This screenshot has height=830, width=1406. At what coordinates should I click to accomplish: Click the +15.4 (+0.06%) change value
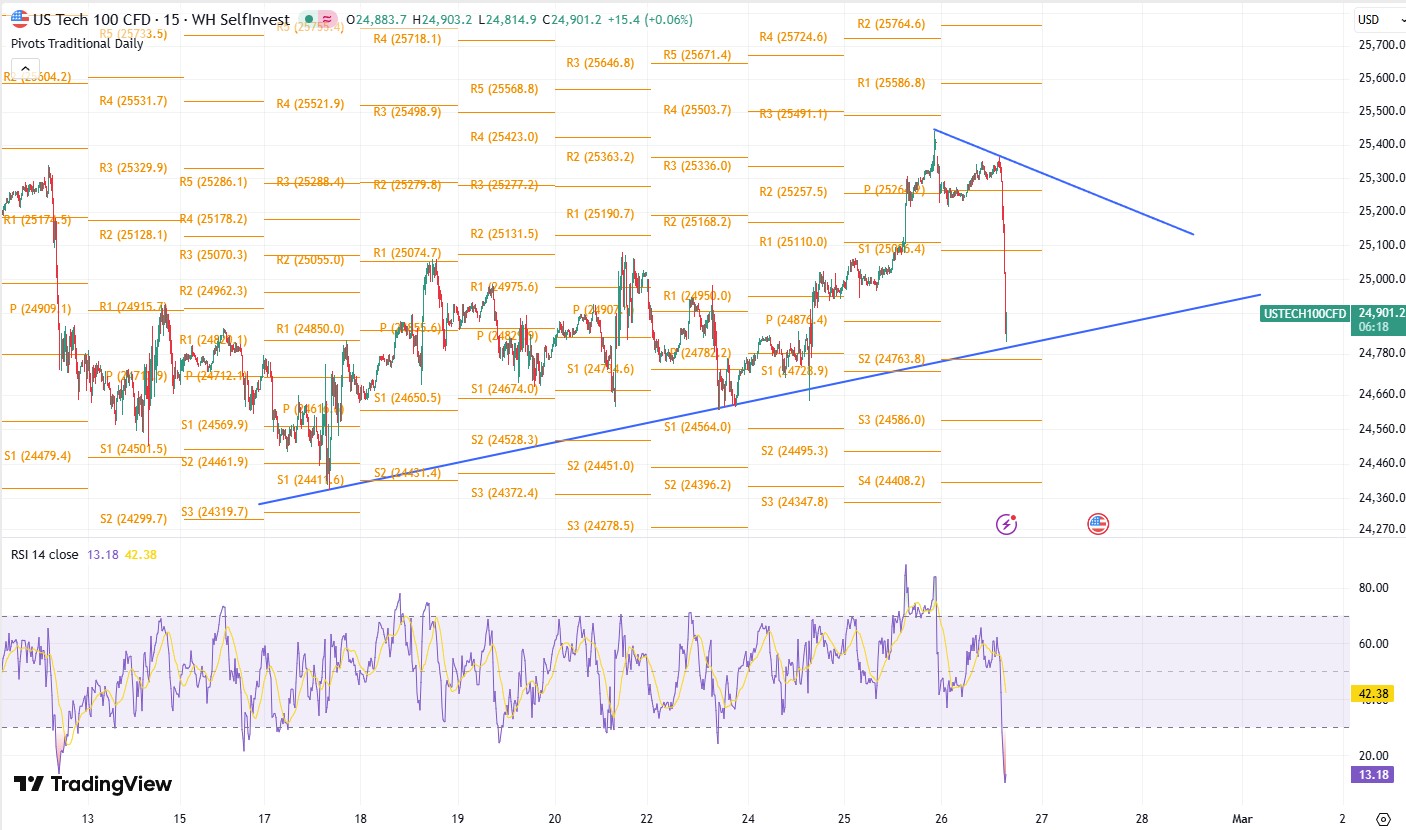[650, 19]
